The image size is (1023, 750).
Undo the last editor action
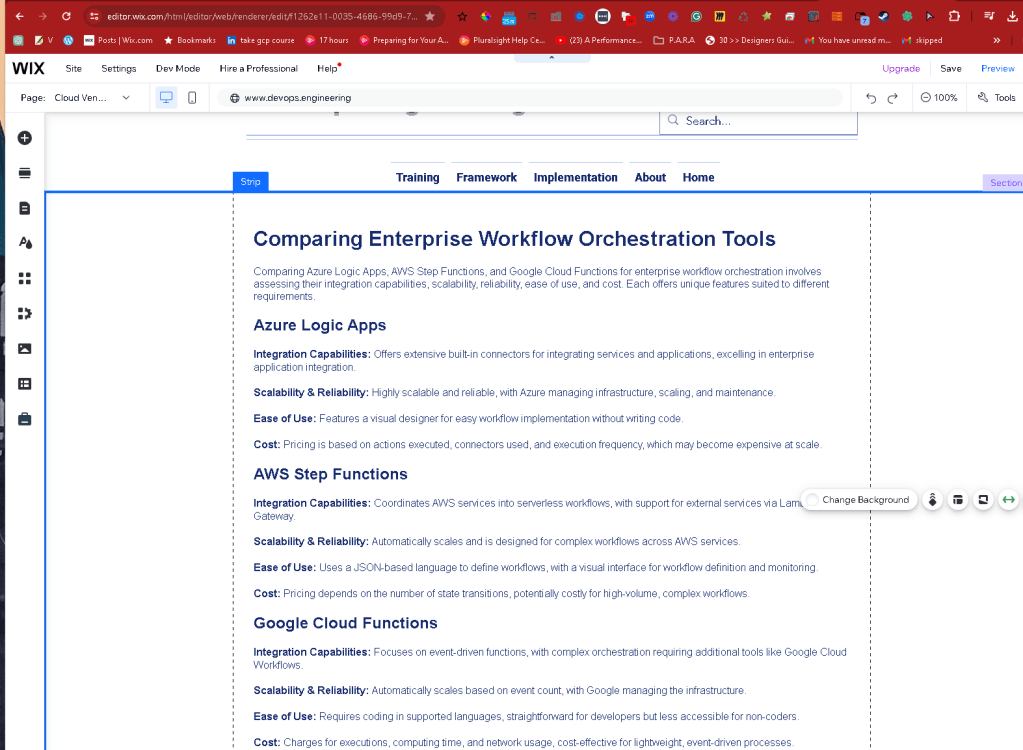(871, 98)
